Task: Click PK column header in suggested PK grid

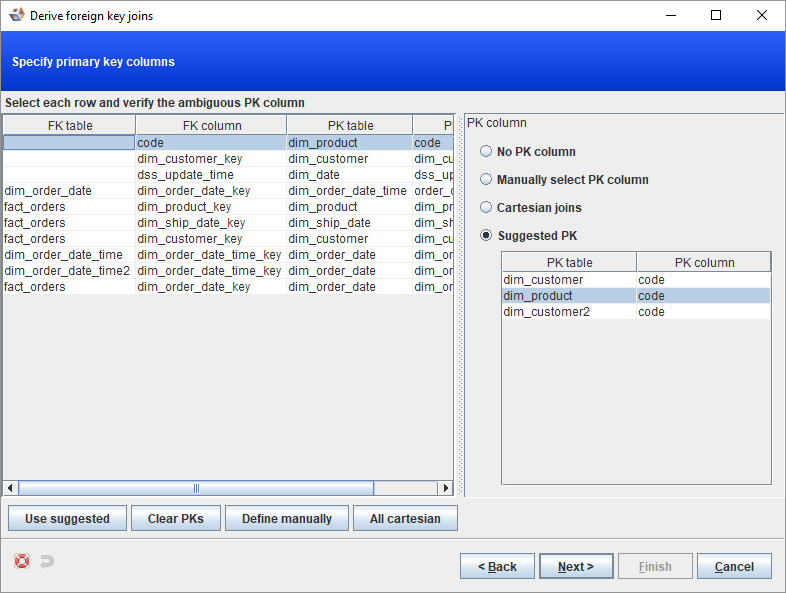Action: click(x=704, y=262)
